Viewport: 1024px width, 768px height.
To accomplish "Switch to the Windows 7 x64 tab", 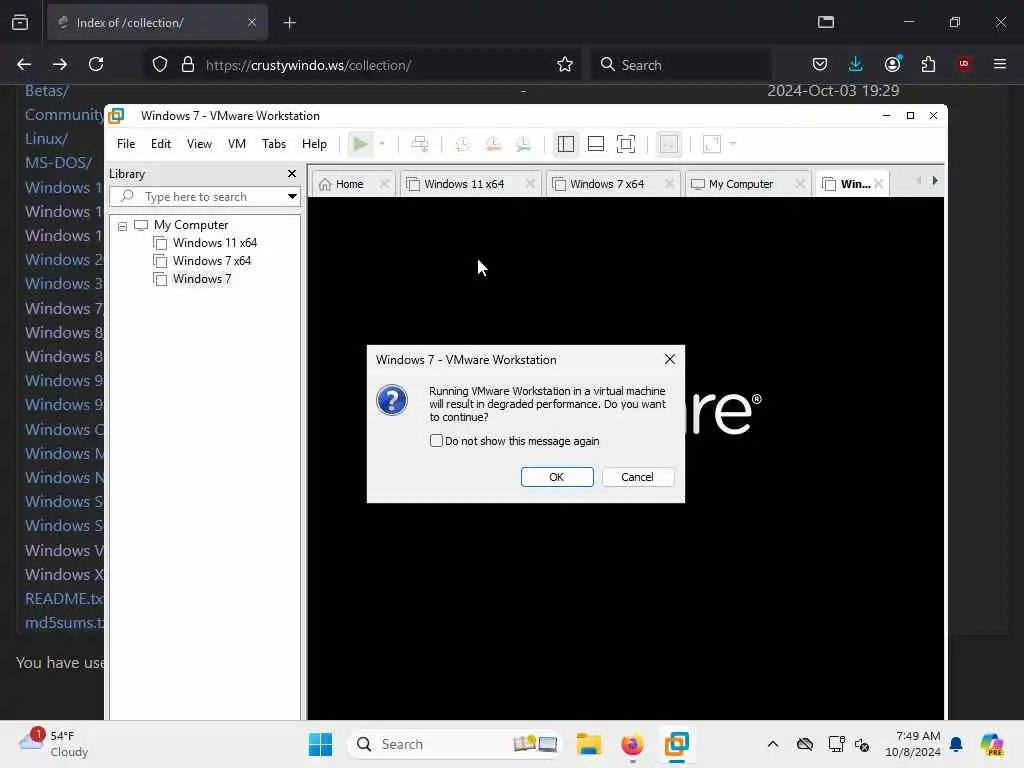I will click(x=607, y=184).
